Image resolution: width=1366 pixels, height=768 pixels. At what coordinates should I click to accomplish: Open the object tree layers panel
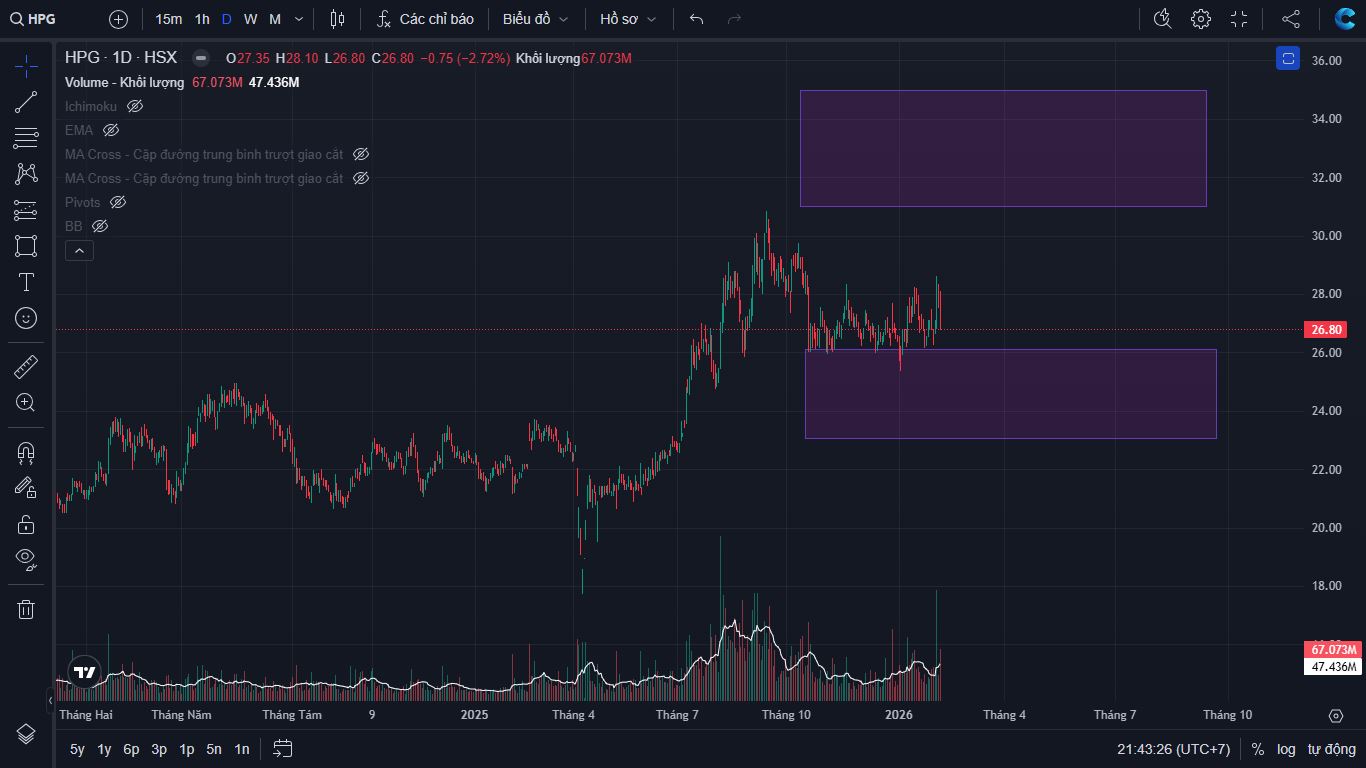click(26, 735)
